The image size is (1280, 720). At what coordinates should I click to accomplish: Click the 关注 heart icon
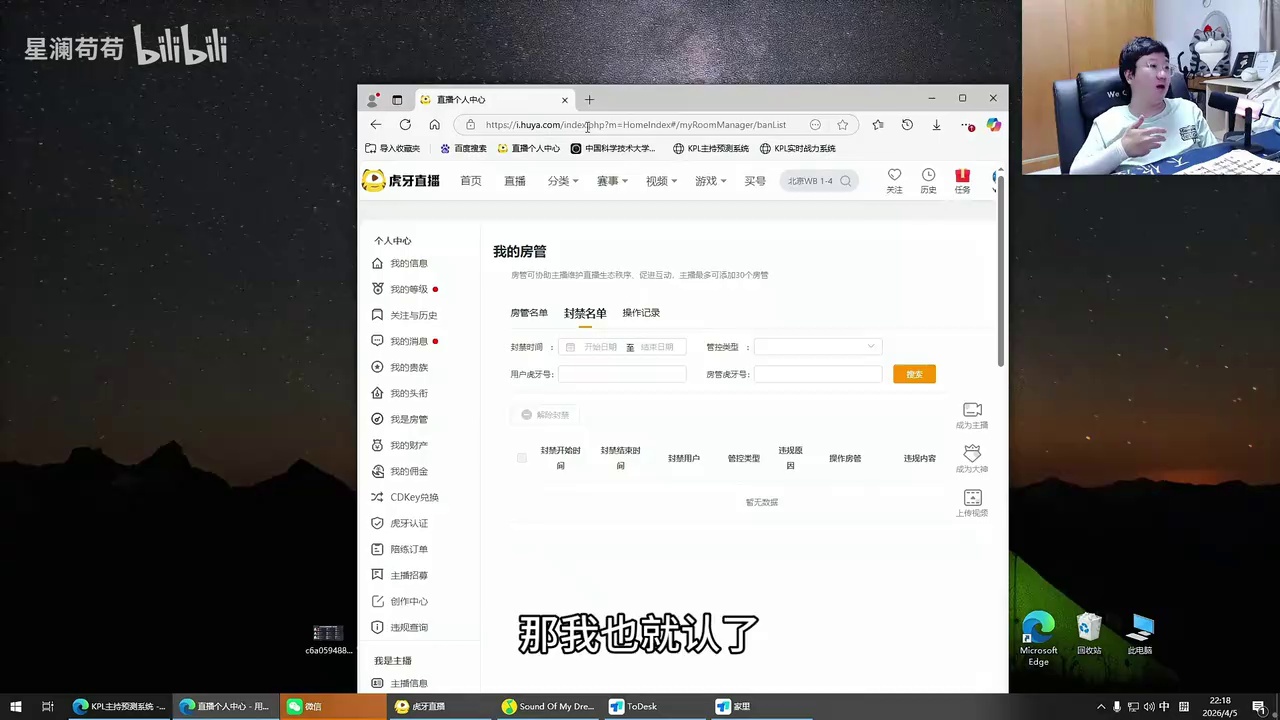click(x=894, y=175)
